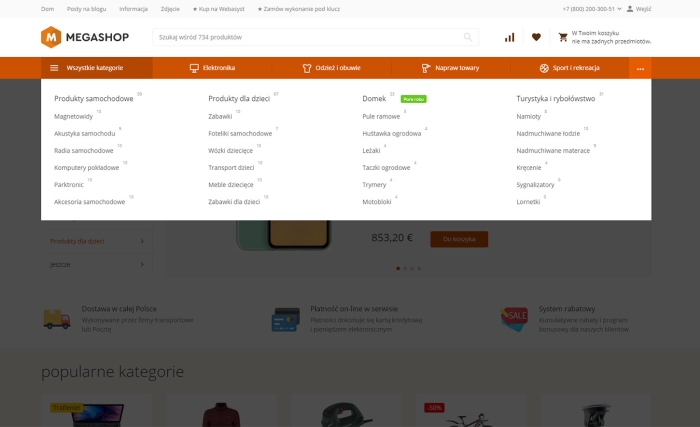Open Elektronika menu item
700x427 pixels.
click(212, 68)
